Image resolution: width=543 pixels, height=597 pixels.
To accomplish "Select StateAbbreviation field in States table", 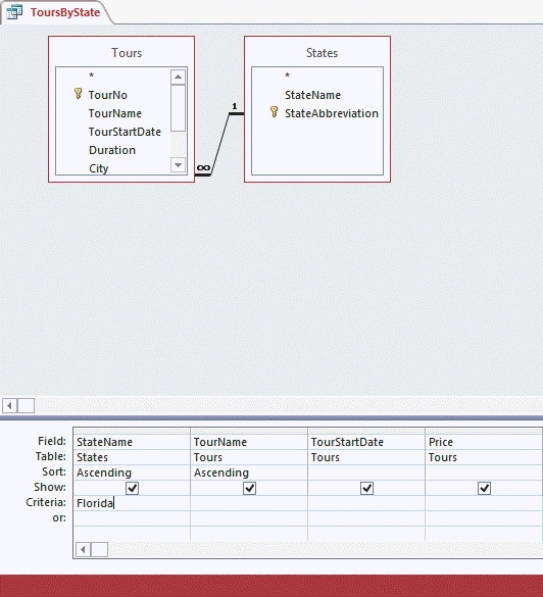I will point(331,113).
